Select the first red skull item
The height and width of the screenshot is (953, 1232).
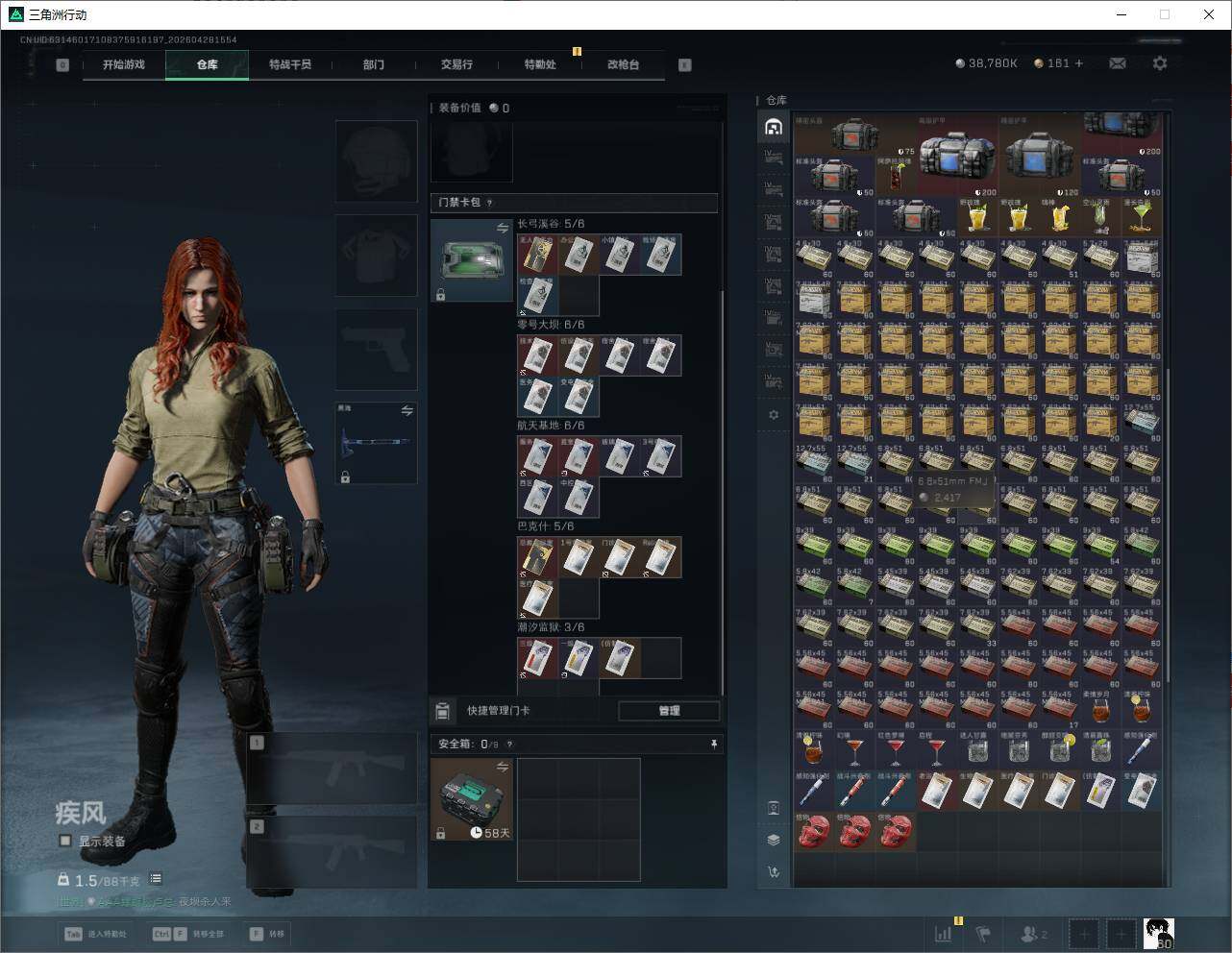(x=814, y=831)
